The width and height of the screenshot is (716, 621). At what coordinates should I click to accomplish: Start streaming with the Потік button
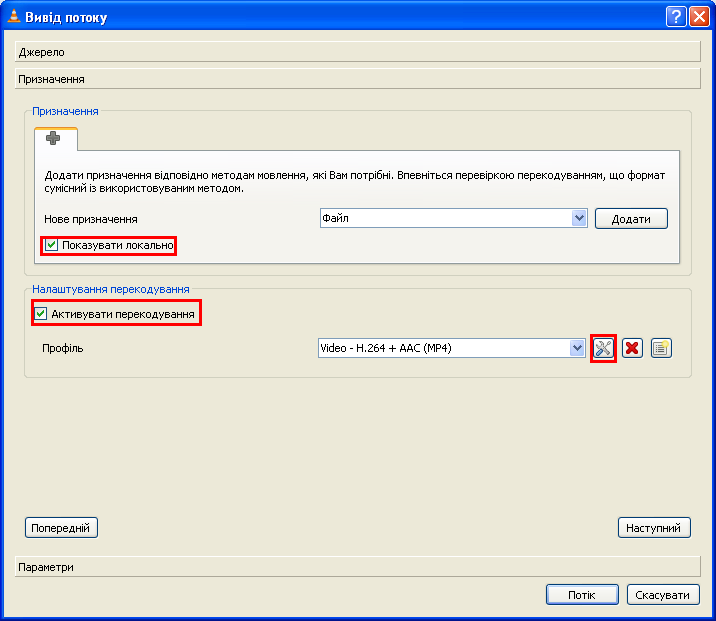[x=582, y=595]
